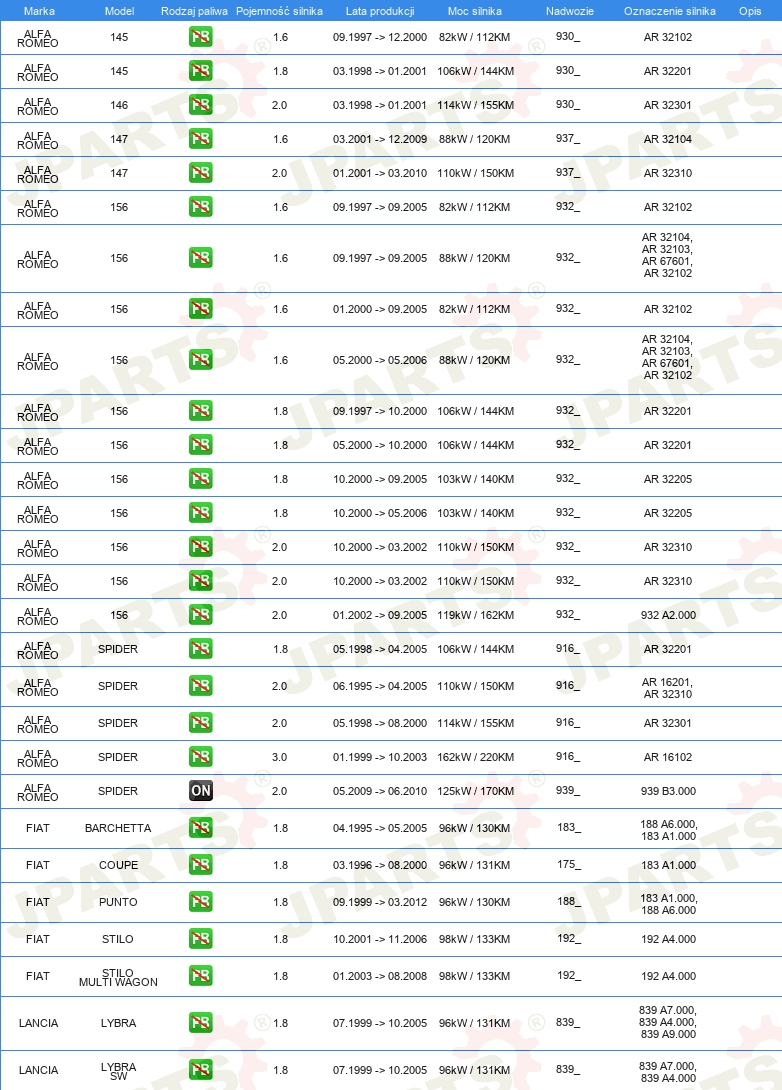The height and width of the screenshot is (1090, 782).
Task: Click the model cell 'PUNTO'
Action: point(118,902)
